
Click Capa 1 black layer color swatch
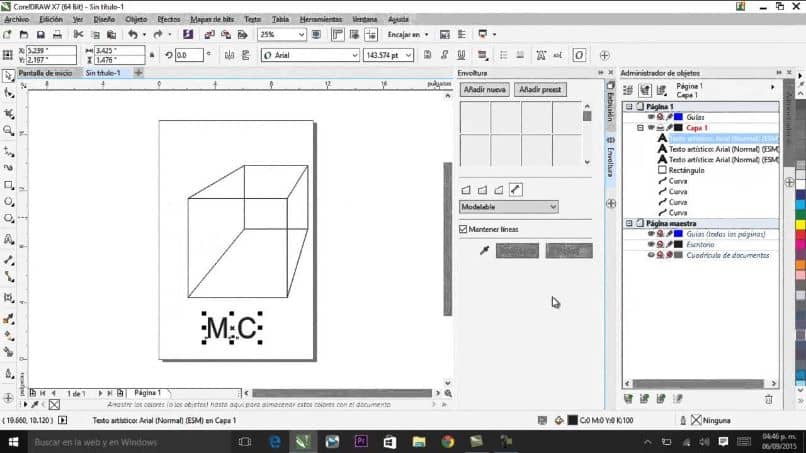coord(679,128)
